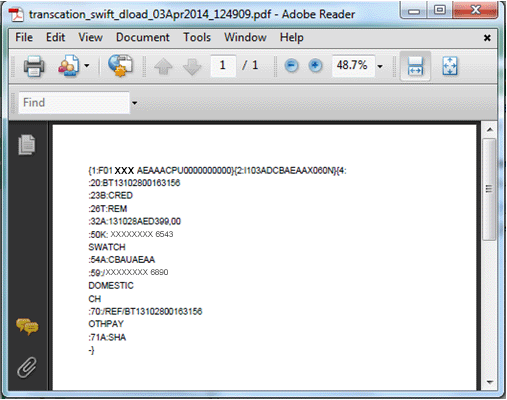Viewport: 507px width, 400px height.
Task: Open the Find options dropdown arrow
Action: (x=135, y=103)
